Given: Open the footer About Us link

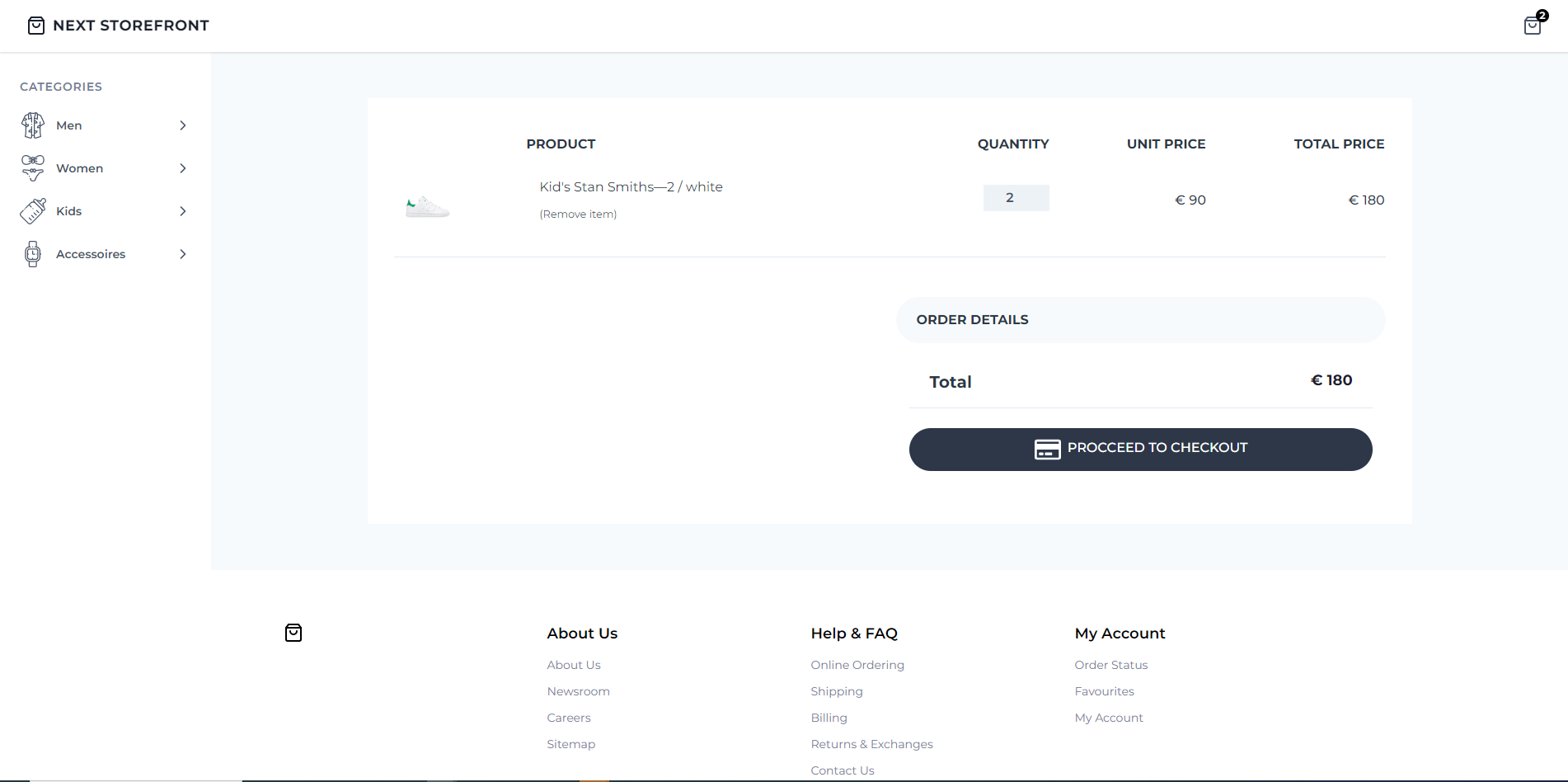Looking at the screenshot, I should 574,665.
